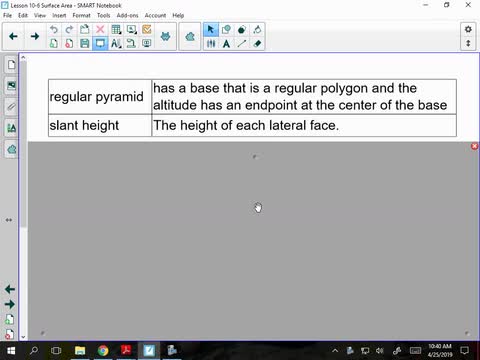Image resolution: width=480 pixels, height=360 pixels.
Task: Undo the last action
Action: [x=53, y=29]
